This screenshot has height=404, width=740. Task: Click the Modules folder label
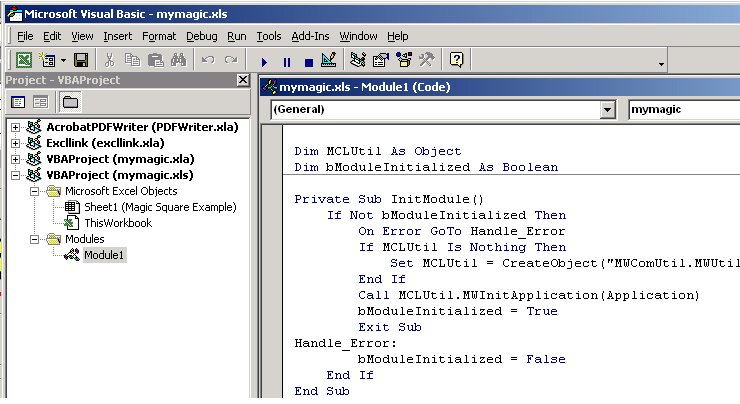84,239
